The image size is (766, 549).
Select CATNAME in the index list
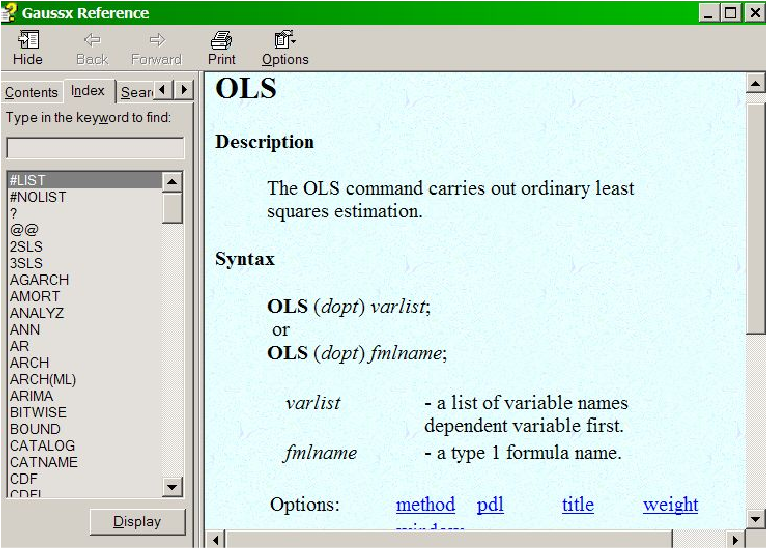click(85, 462)
